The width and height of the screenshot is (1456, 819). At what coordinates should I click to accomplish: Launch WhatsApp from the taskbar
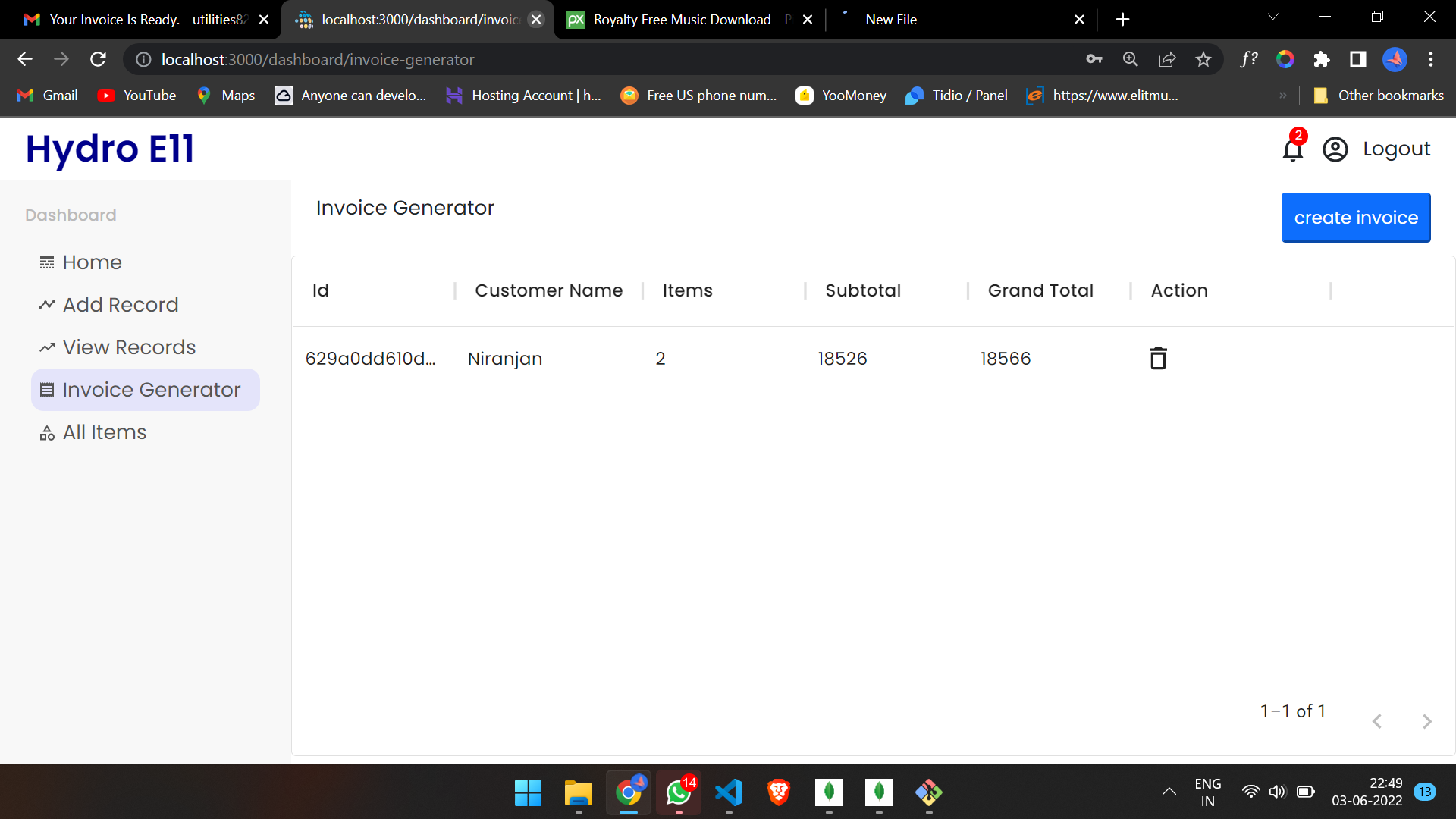pyautogui.click(x=678, y=792)
